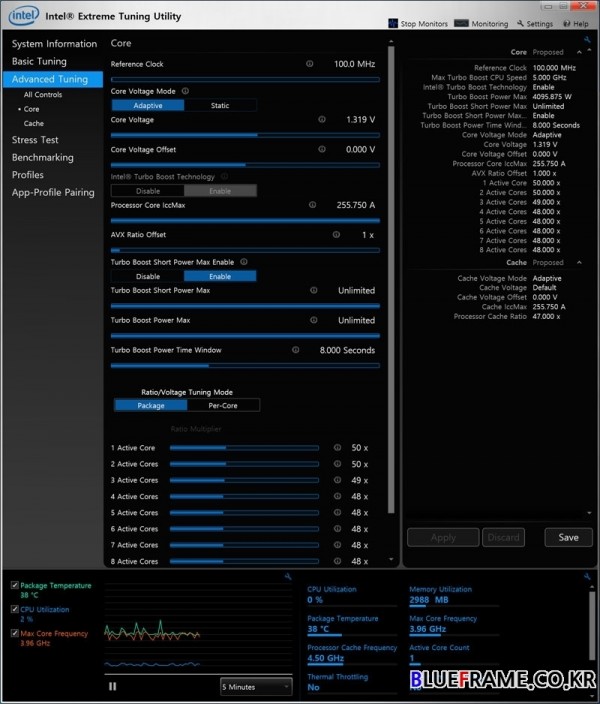
Task: Select Per-Core ratio/voltage tuning mode
Action: 223,405
